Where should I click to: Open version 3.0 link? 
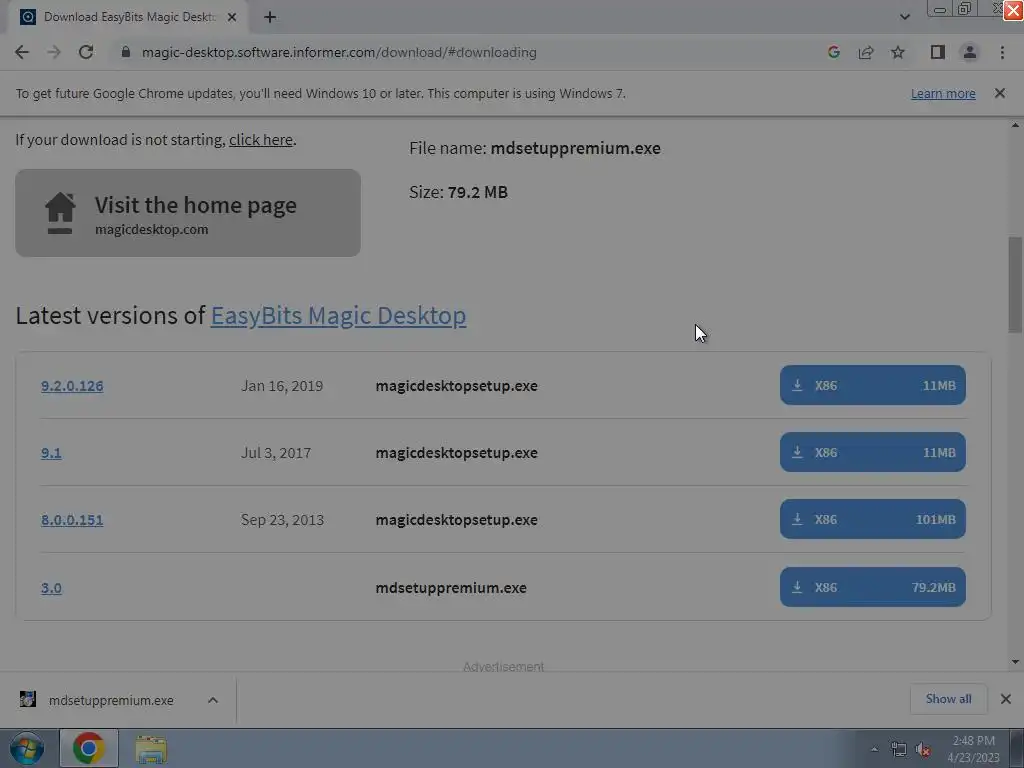pyautogui.click(x=51, y=588)
